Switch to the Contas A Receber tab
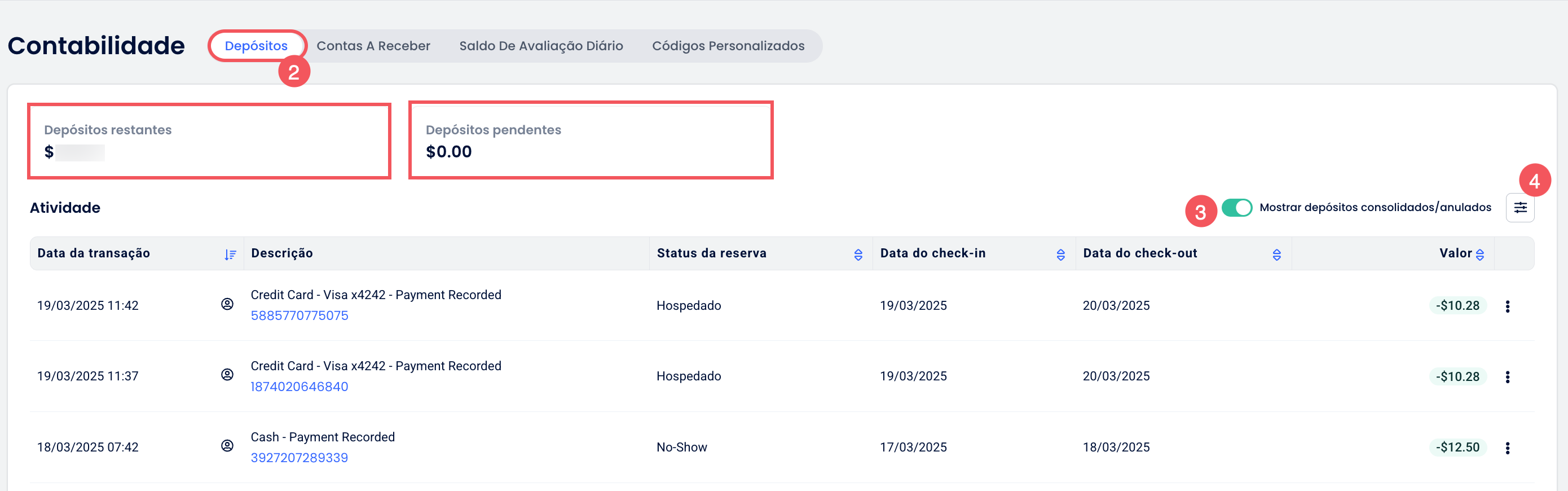This screenshot has width=1568, height=491. point(373,46)
